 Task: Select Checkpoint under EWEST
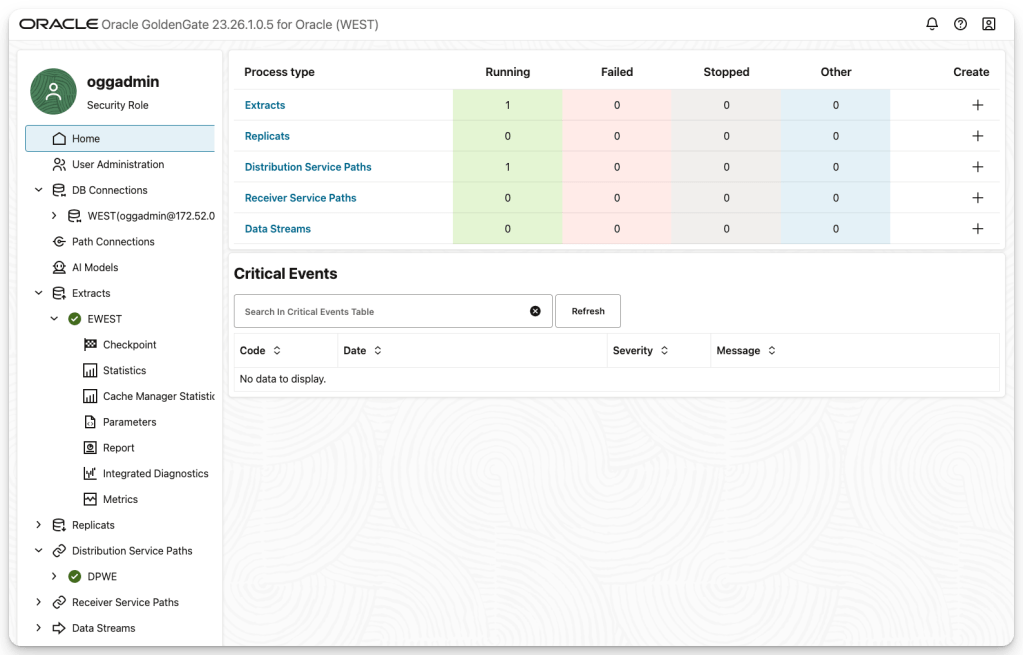pyautogui.click(x=129, y=345)
